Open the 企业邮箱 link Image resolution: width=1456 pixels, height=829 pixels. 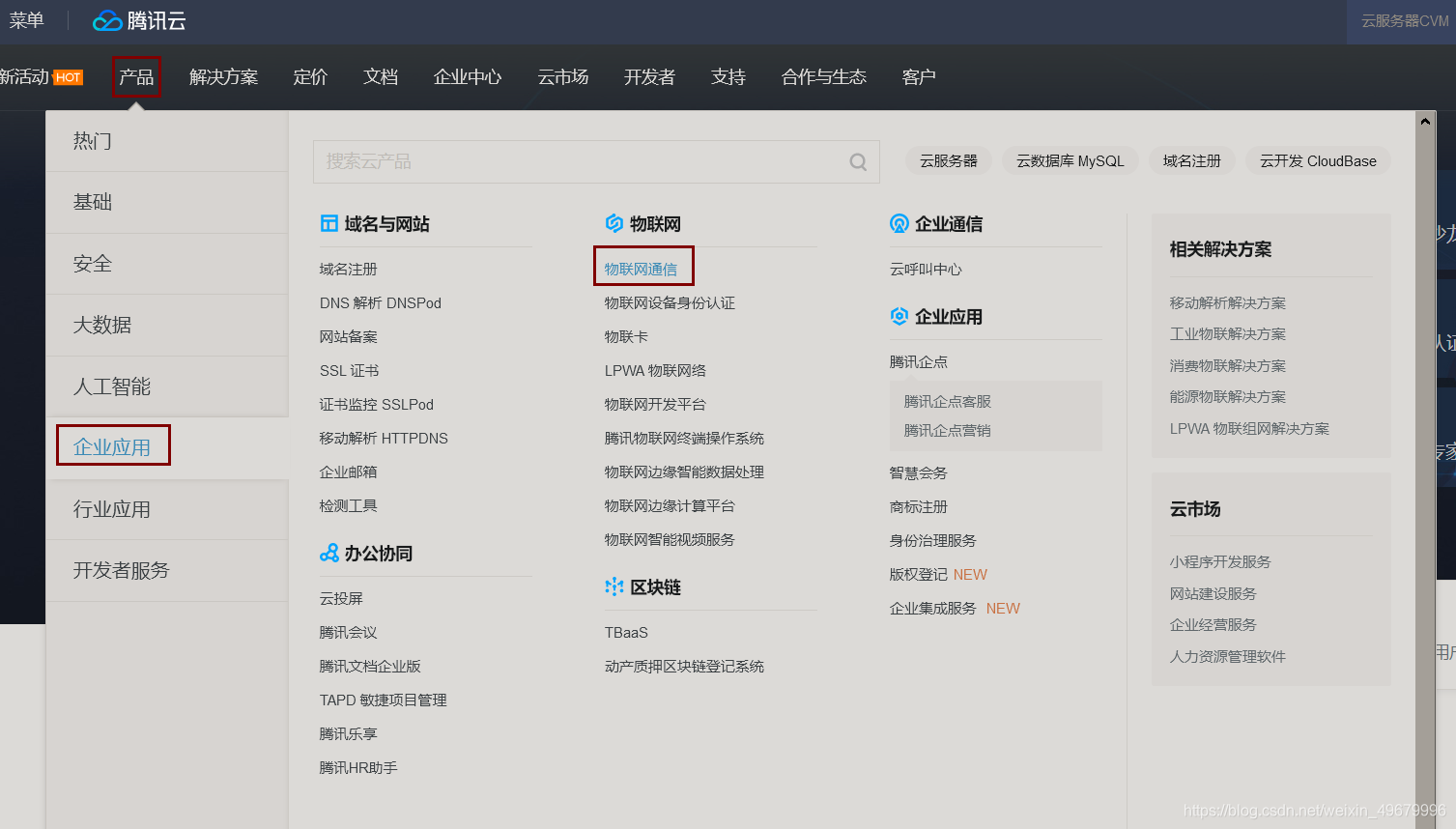click(349, 472)
